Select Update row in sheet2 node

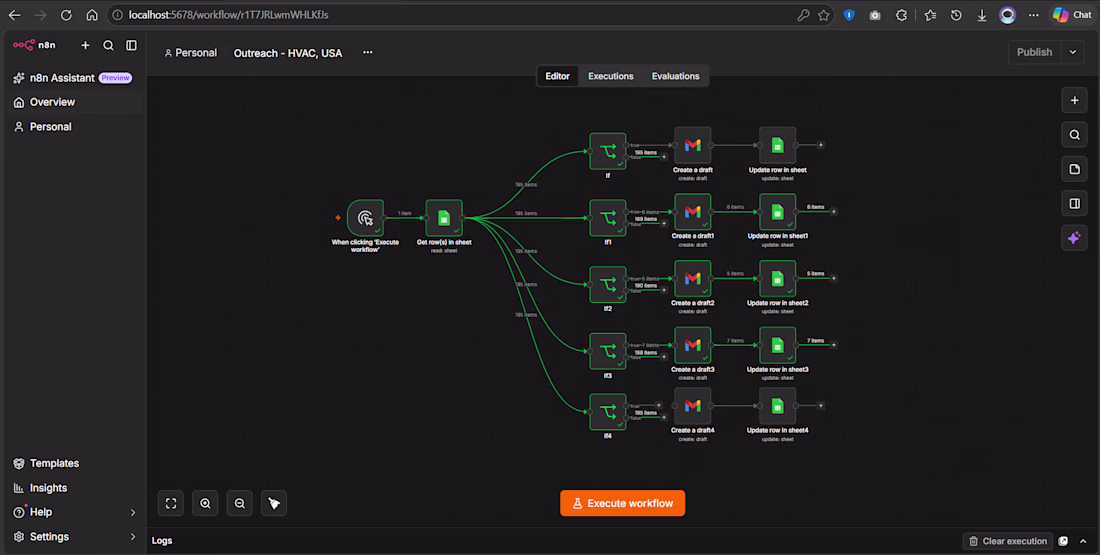(x=777, y=279)
